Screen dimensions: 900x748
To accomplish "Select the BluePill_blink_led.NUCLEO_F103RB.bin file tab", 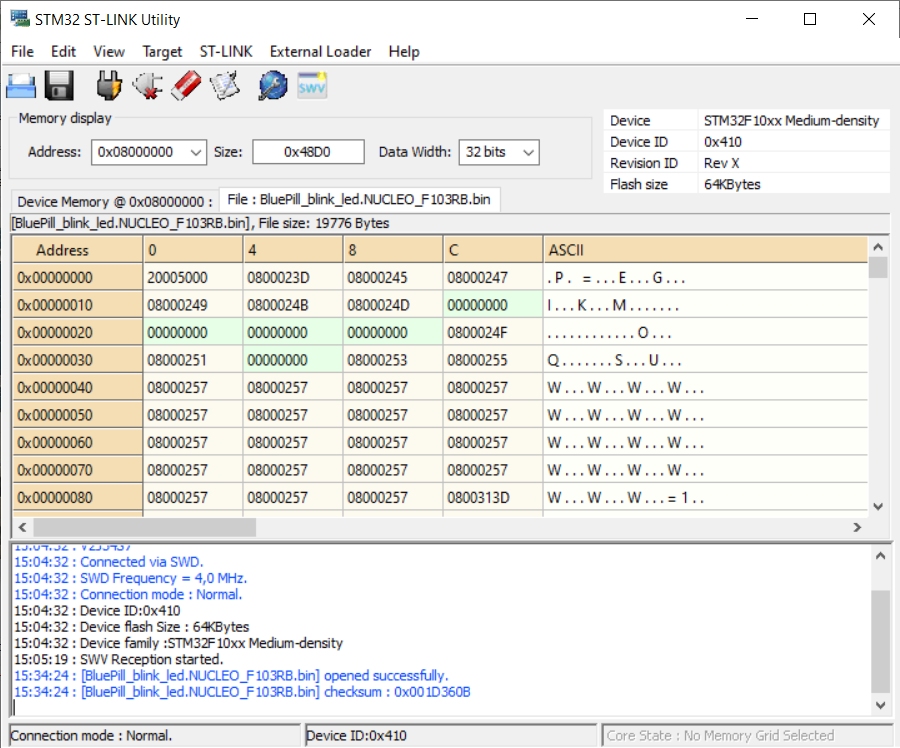I will [x=359, y=199].
